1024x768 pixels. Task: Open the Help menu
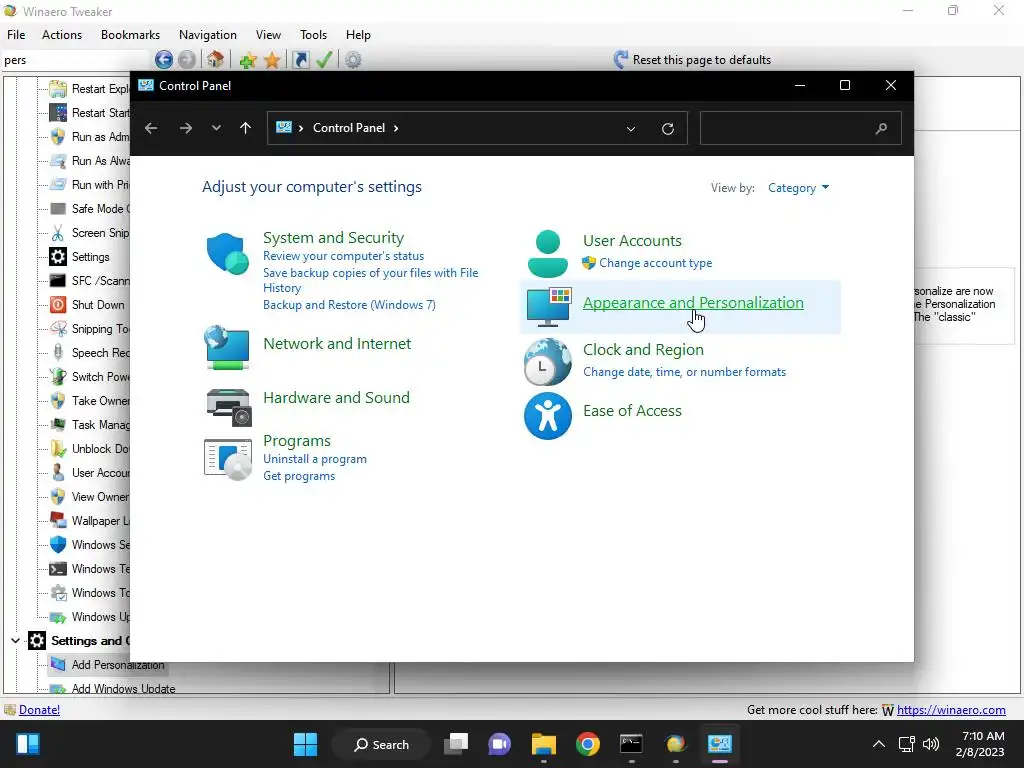[x=358, y=35]
